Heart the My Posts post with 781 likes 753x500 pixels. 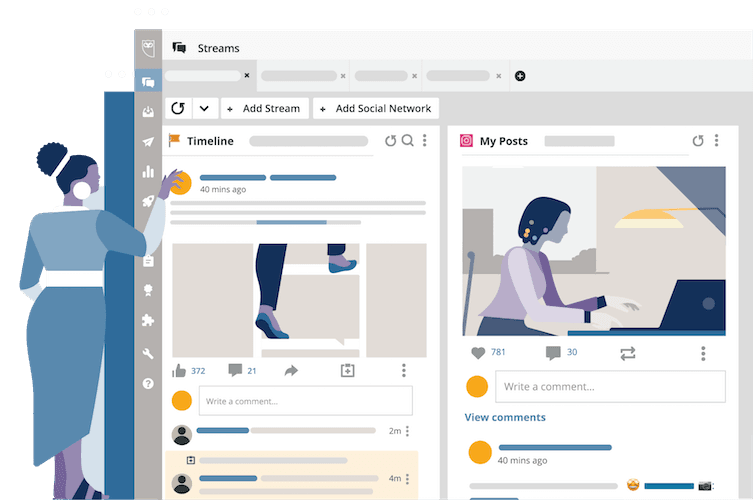477,353
